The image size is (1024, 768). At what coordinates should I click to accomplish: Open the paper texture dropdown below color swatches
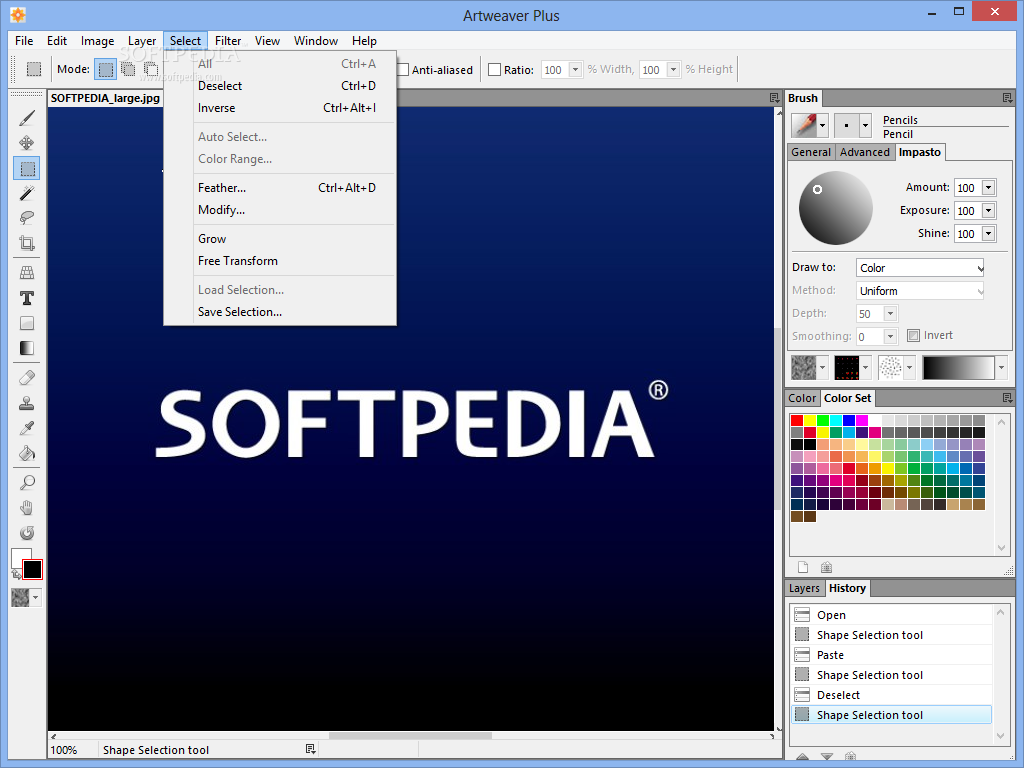35,598
